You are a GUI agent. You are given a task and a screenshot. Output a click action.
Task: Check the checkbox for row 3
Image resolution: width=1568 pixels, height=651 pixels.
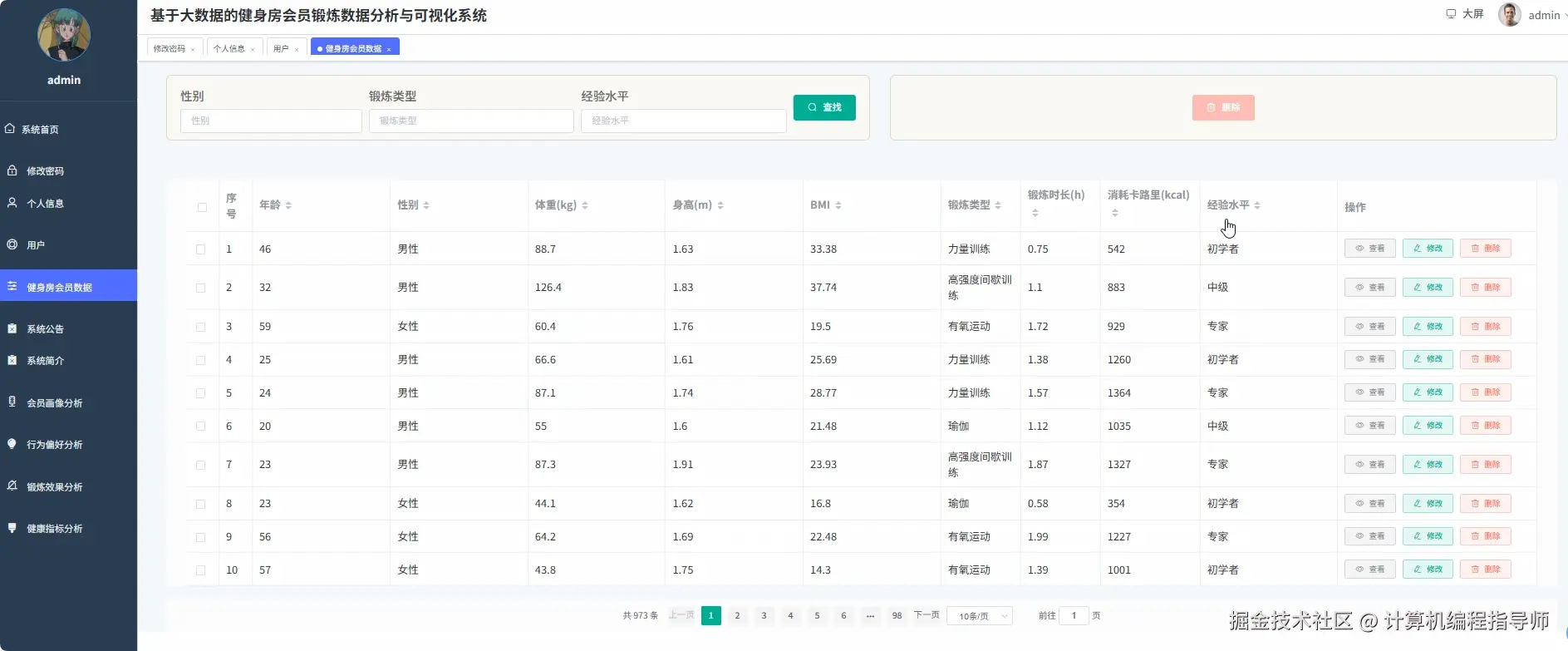(200, 327)
